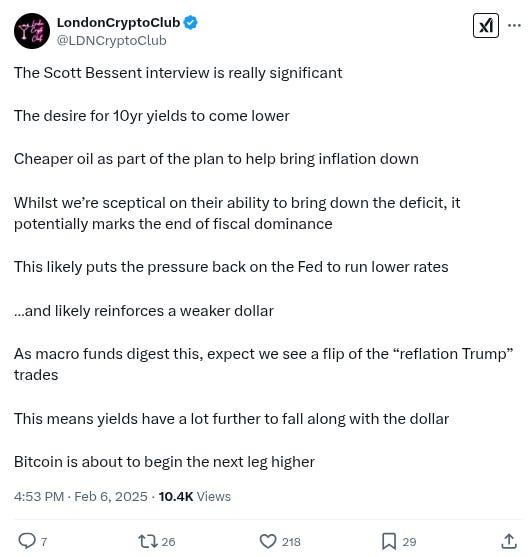Open the share upload arrow icon

pyautogui.click(x=509, y=541)
